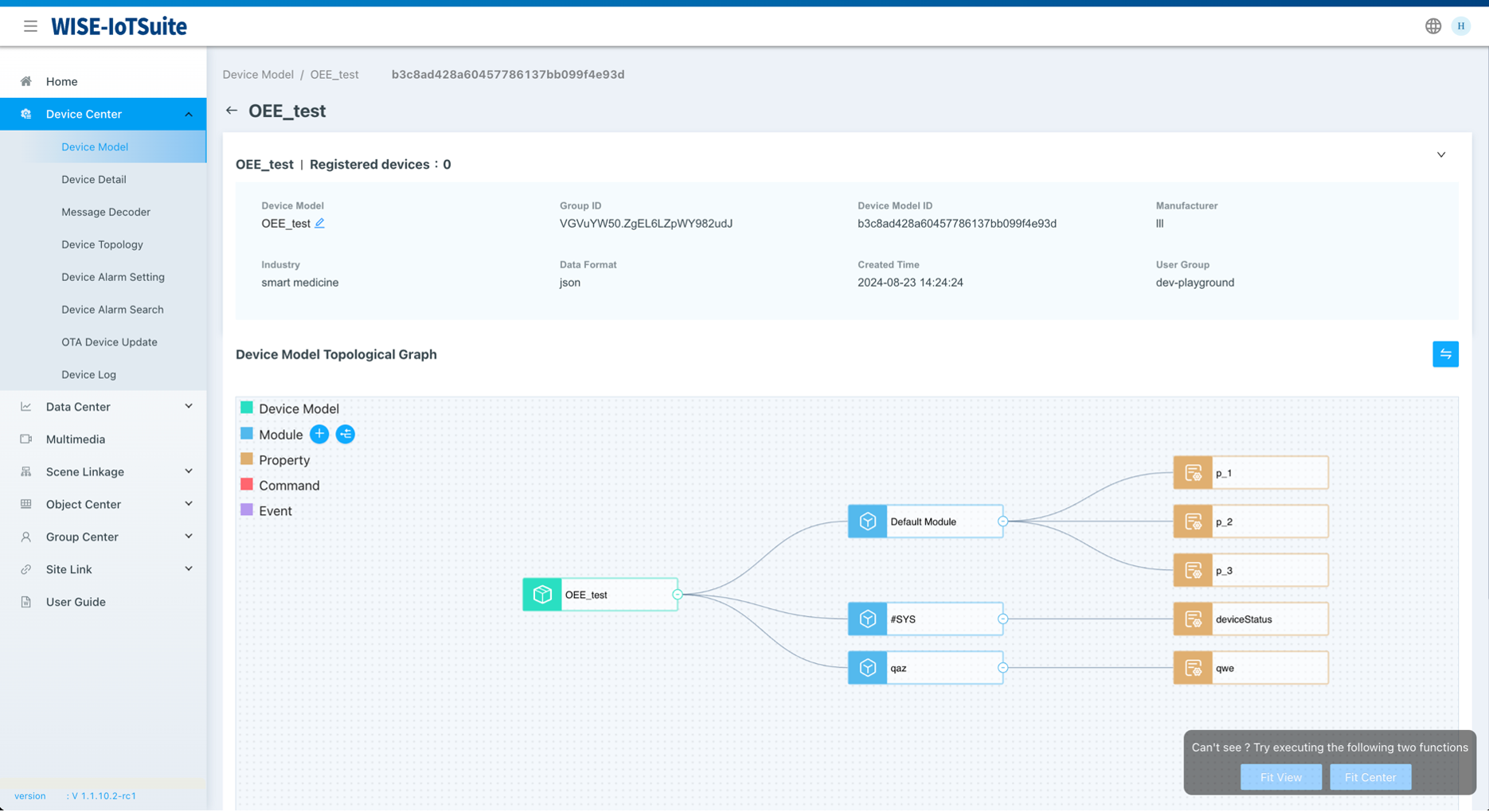Go back using the left arrow
The width and height of the screenshot is (1489, 812).
coord(231,111)
